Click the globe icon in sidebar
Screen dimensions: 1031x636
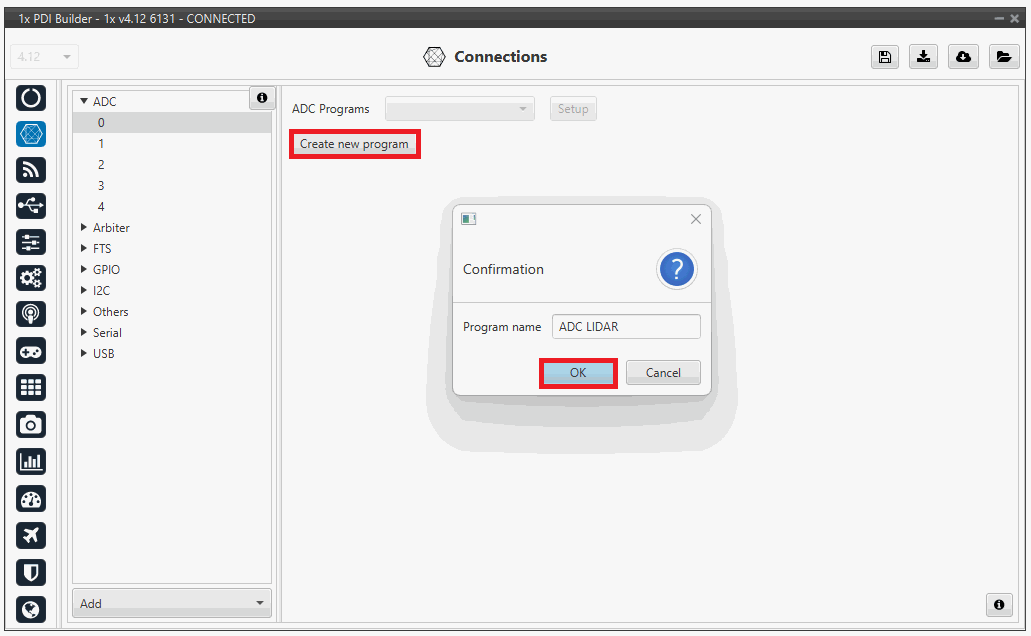pyautogui.click(x=32, y=608)
